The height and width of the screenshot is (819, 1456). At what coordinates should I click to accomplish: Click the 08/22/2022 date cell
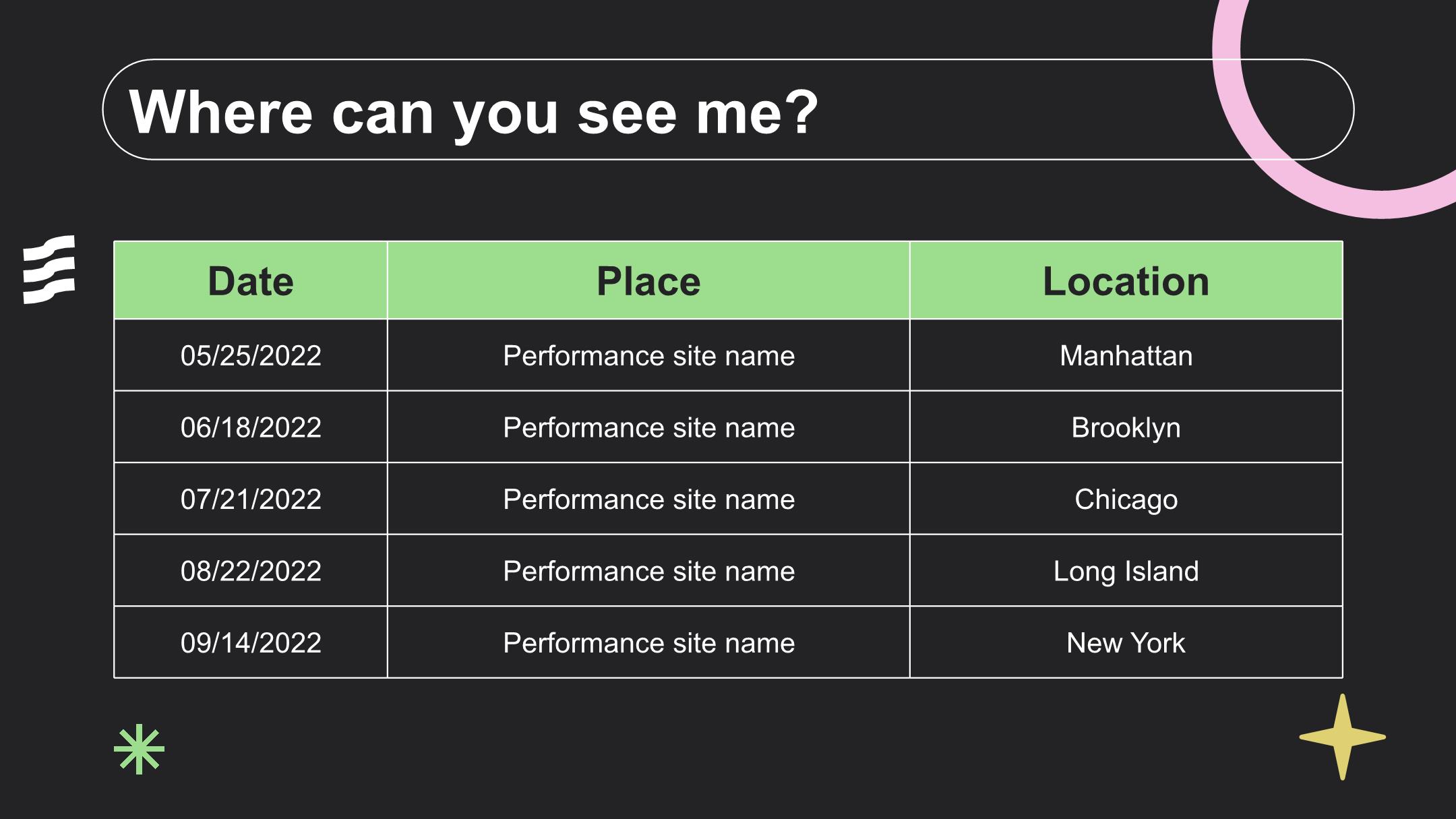tap(251, 571)
